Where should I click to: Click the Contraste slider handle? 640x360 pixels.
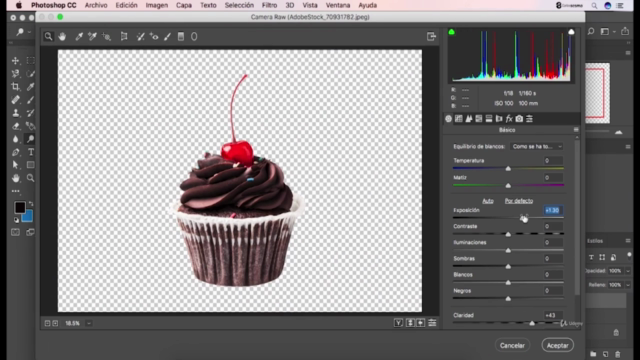508,234
